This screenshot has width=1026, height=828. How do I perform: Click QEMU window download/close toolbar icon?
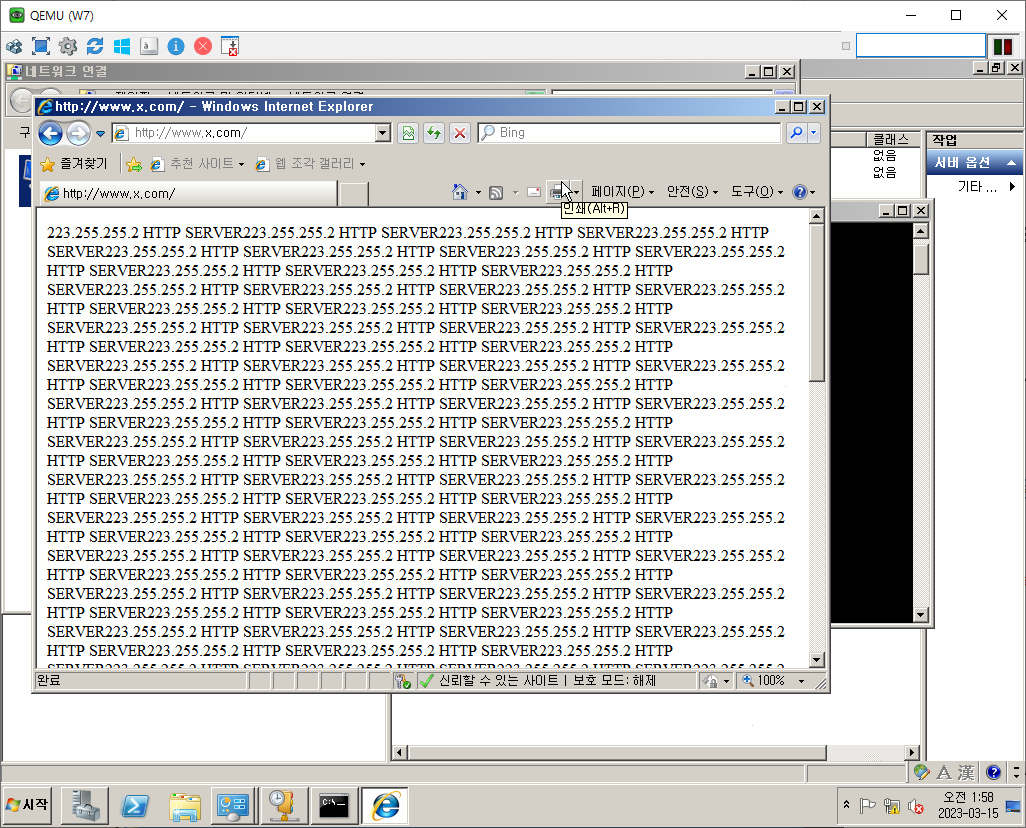coord(230,46)
